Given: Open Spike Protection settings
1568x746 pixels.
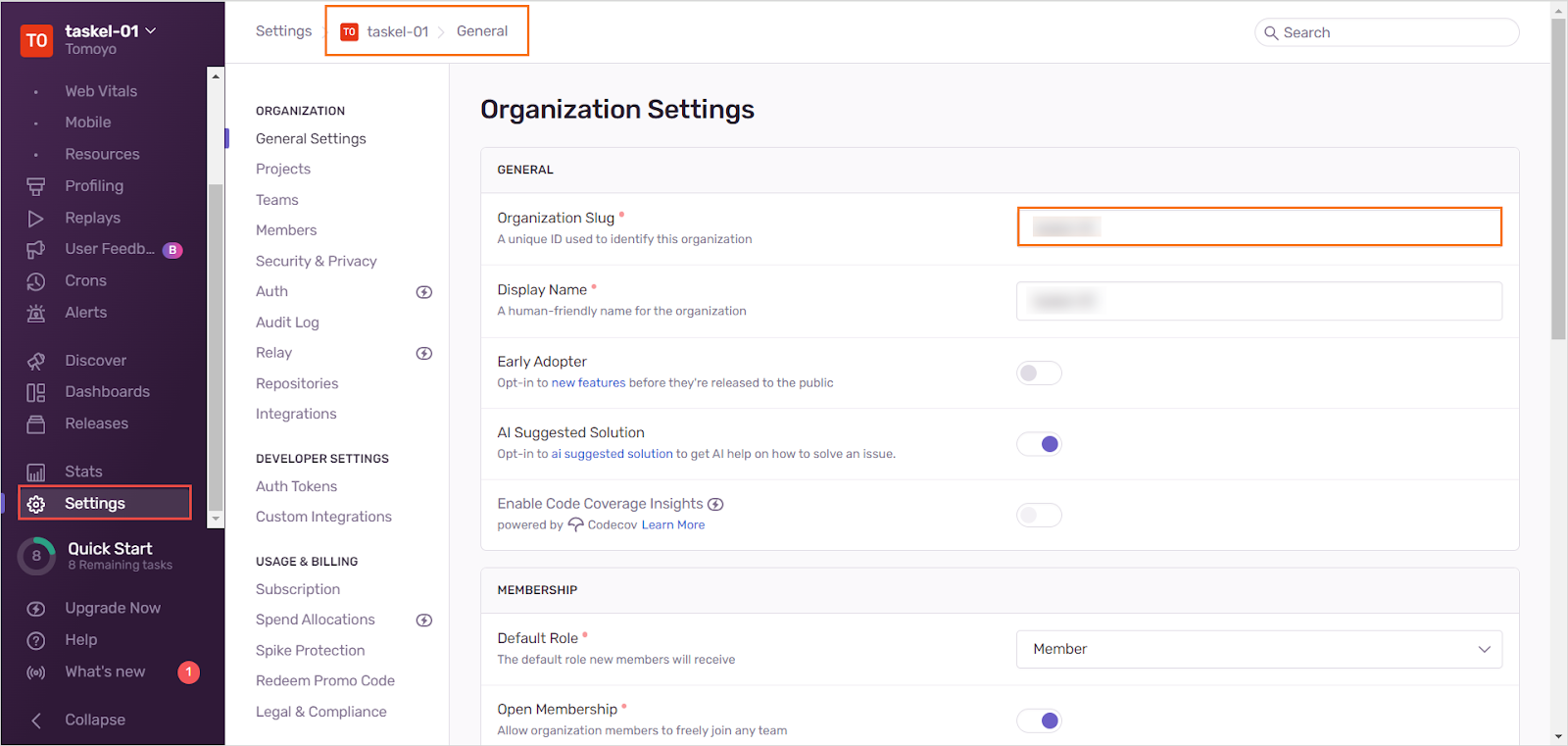Looking at the screenshot, I should click(310, 651).
